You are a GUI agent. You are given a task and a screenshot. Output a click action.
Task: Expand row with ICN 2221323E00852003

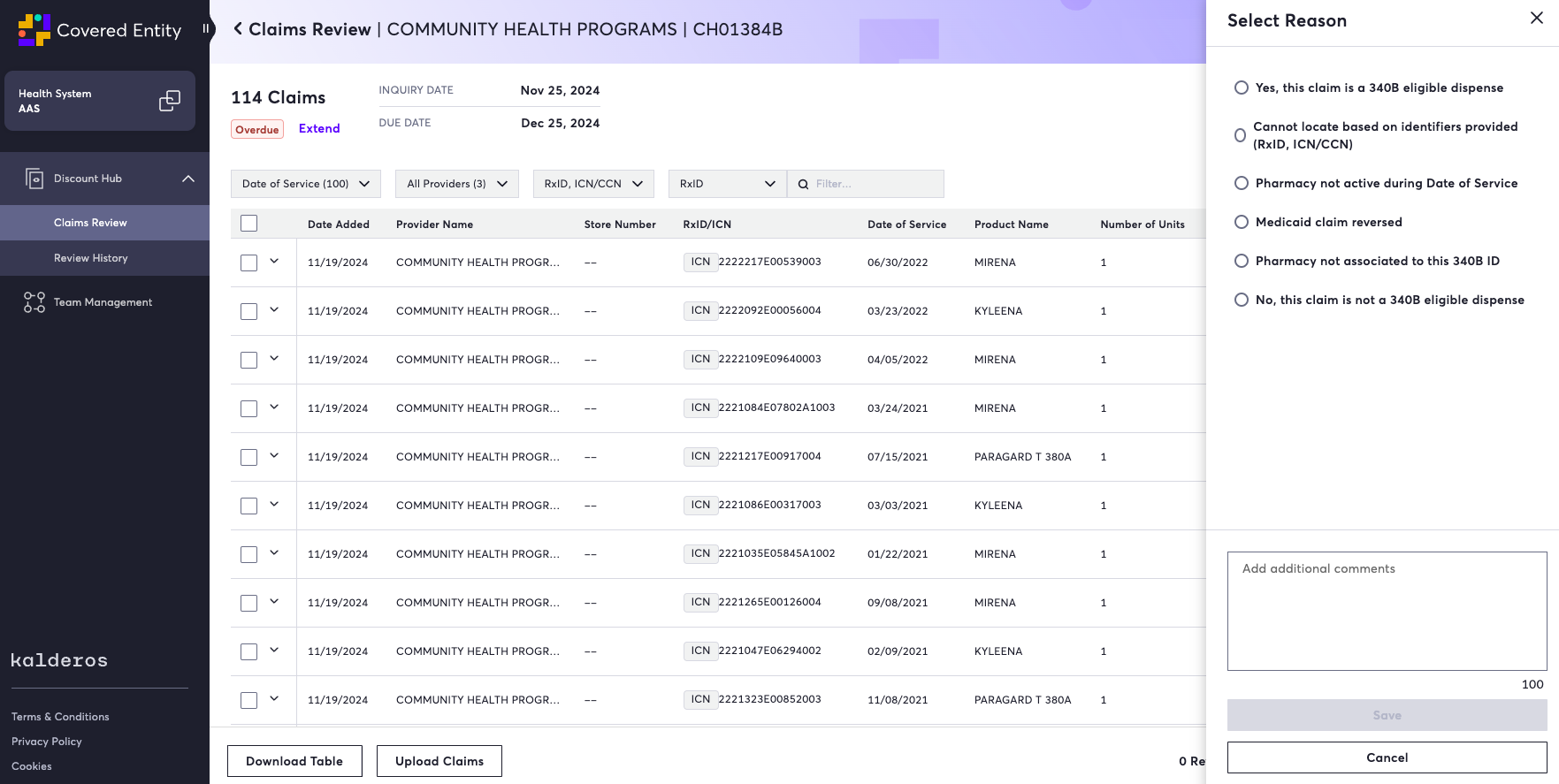pos(274,698)
